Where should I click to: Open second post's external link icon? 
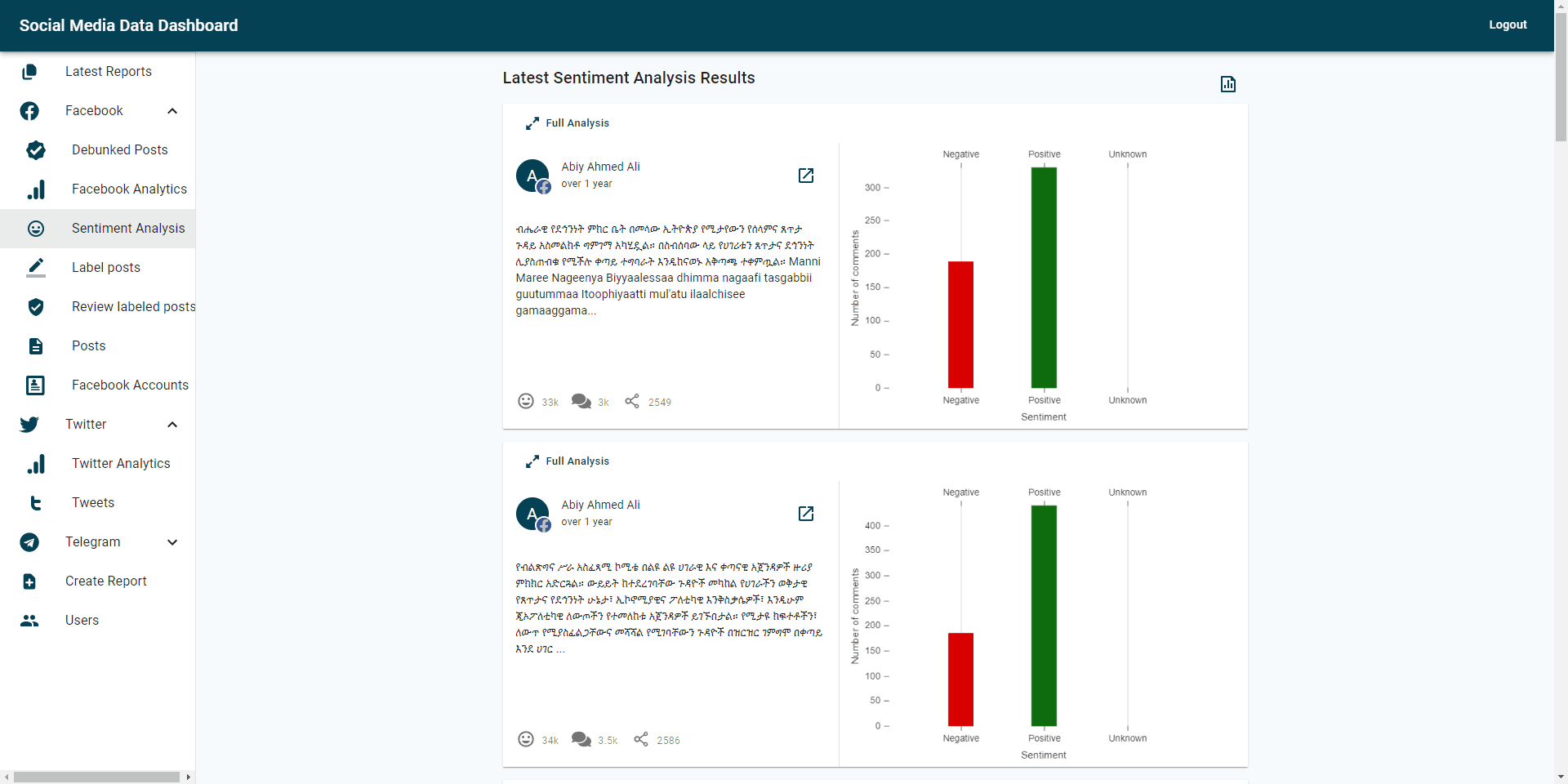coord(805,514)
